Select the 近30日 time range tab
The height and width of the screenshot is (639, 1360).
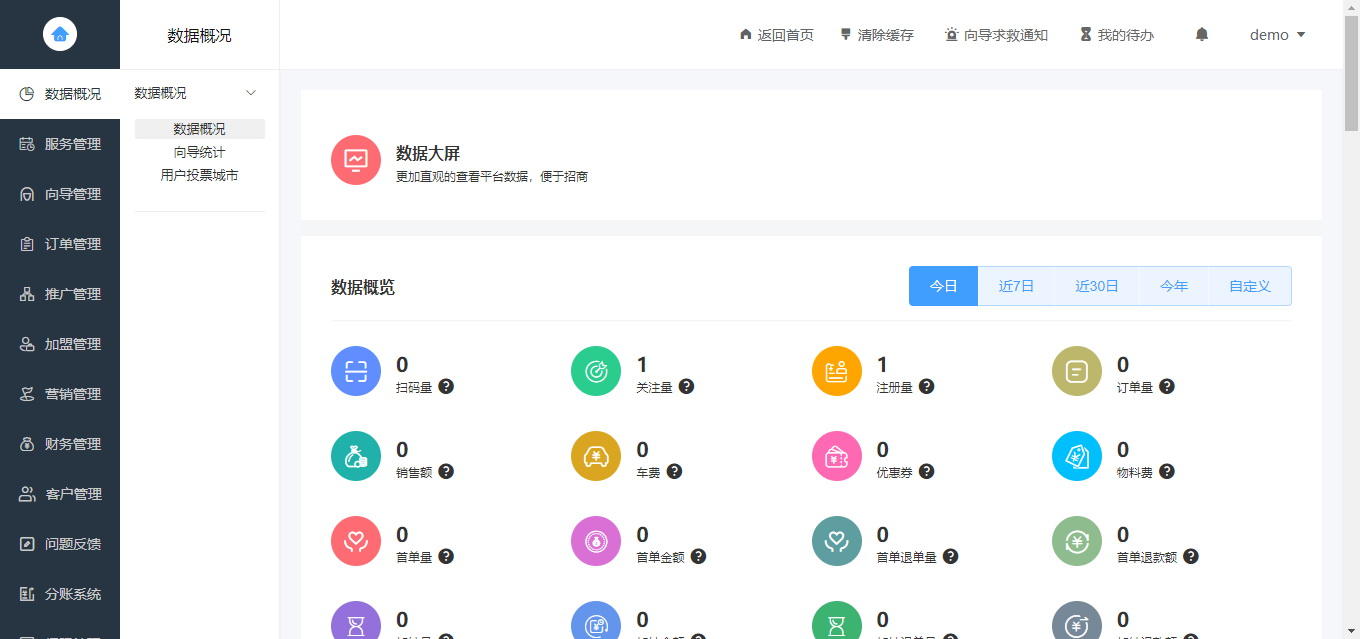1097,286
